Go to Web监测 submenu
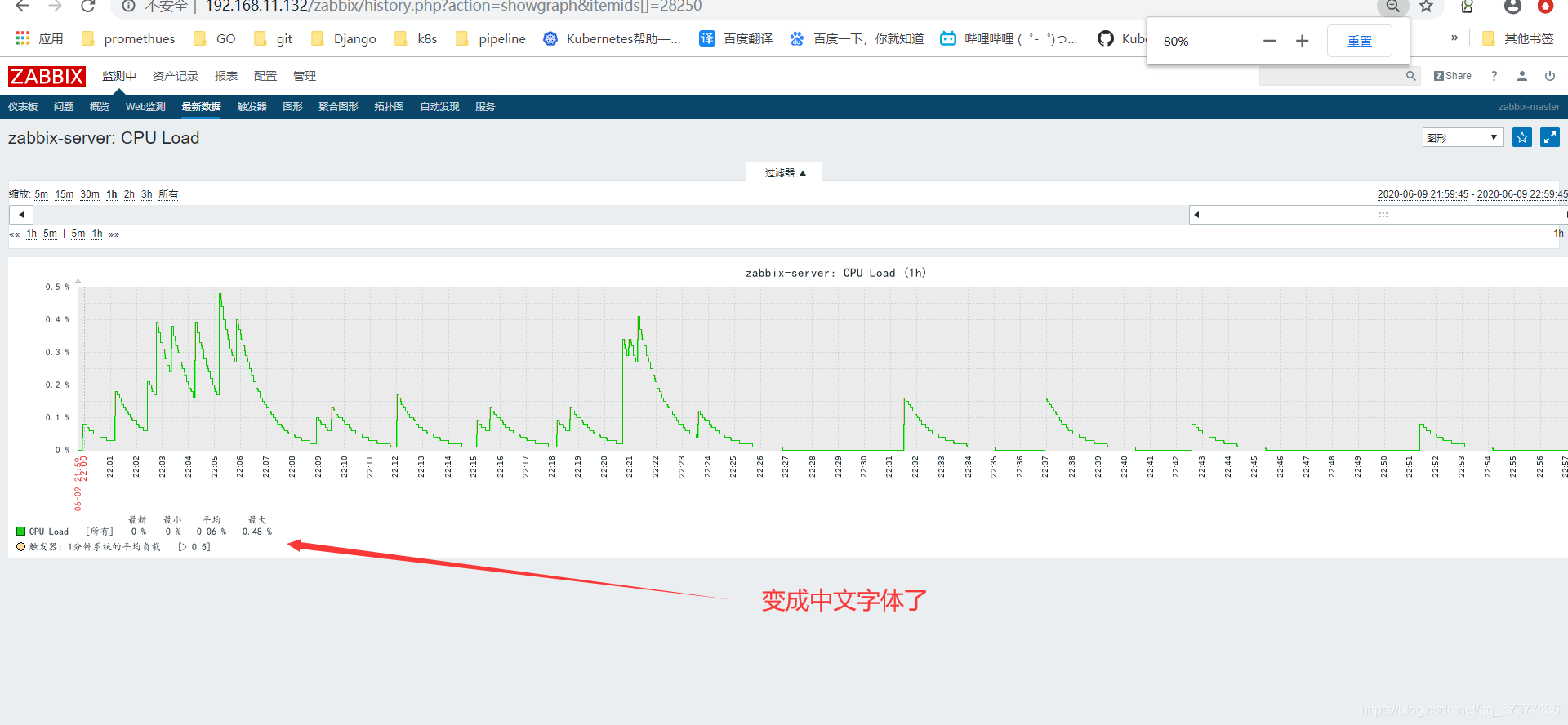Viewport: 1568px width, 725px height. (x=145, y=107)
